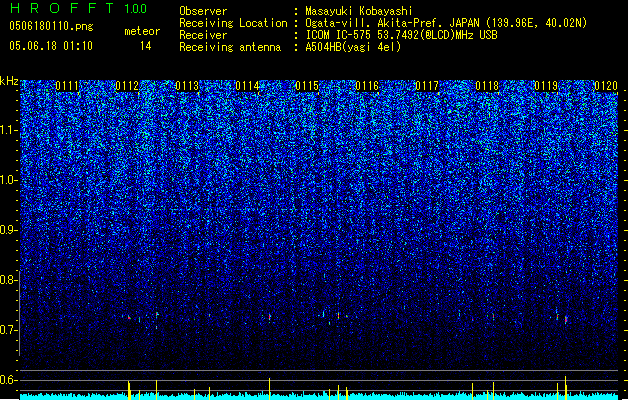
Task: Click the 0.9 frequency axis label
Action: click(9, 230)
